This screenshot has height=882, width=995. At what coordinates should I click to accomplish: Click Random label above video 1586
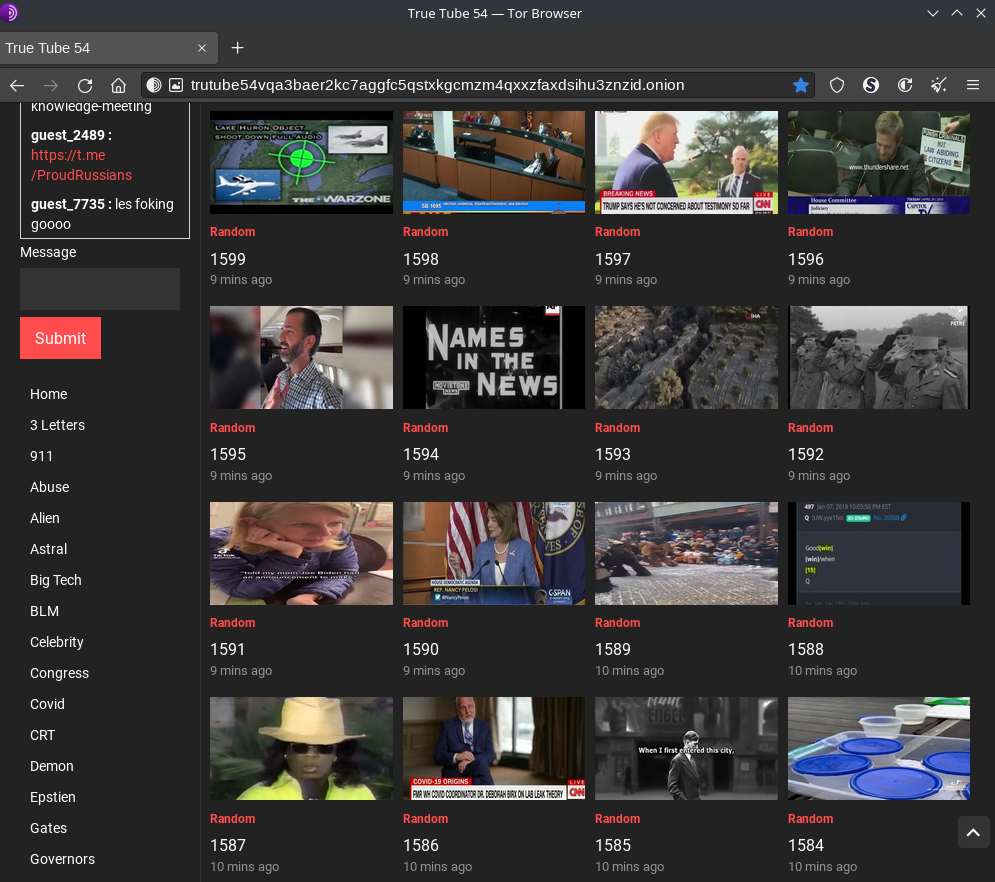point(425,819)
